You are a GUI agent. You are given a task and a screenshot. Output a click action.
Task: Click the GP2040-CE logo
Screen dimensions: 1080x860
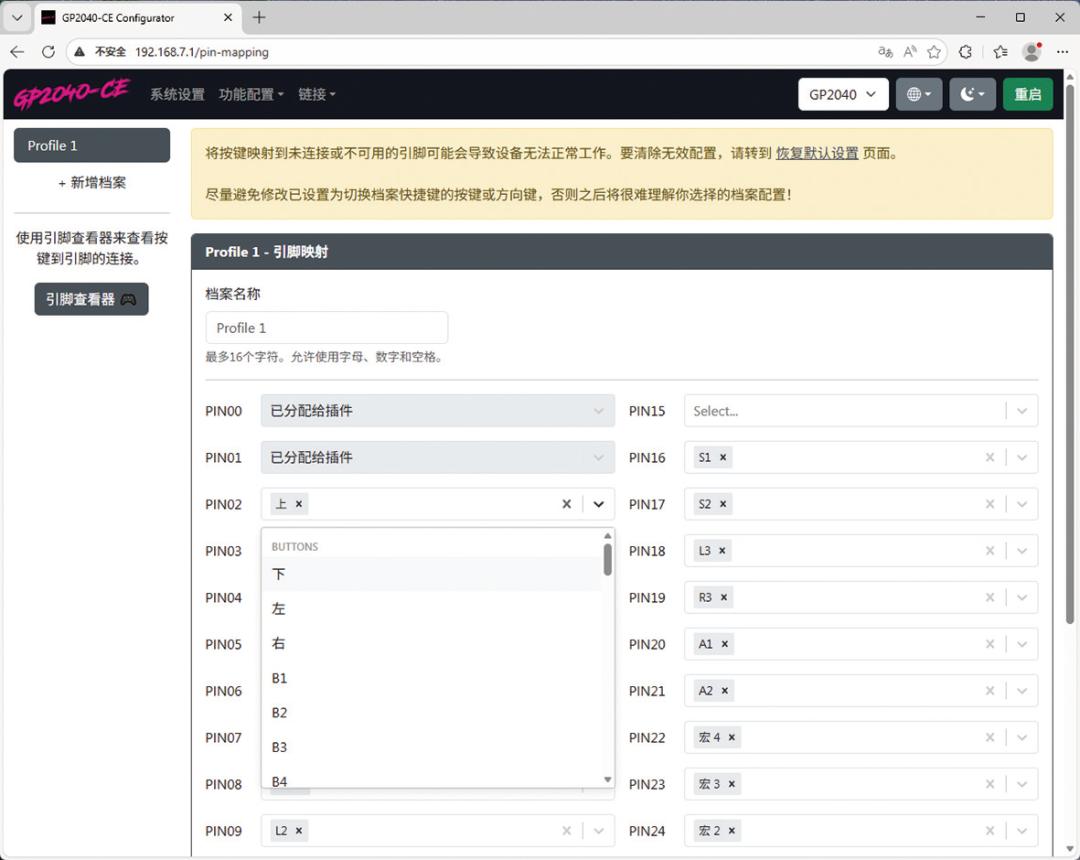[71, 94]
